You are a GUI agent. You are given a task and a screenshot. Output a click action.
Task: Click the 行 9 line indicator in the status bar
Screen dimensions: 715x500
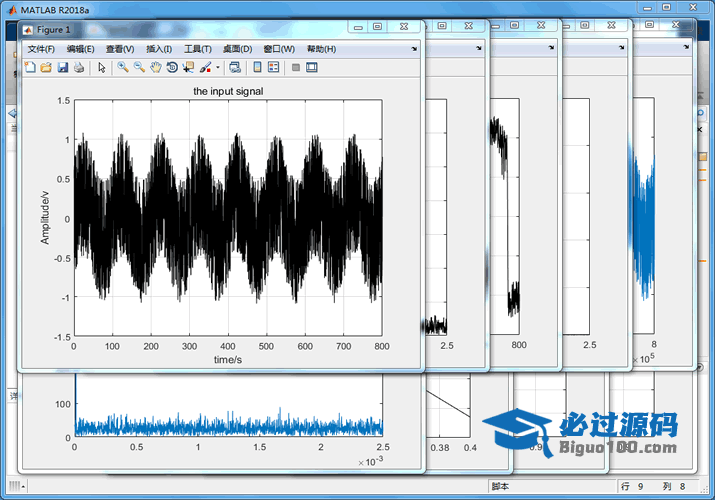pyautogui.click(x=632, y=486)
